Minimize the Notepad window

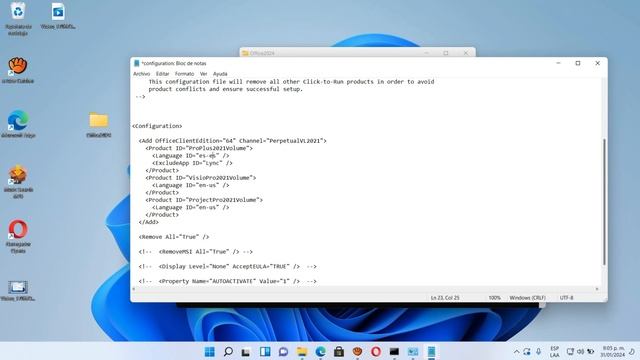click(x=558, y=63)
